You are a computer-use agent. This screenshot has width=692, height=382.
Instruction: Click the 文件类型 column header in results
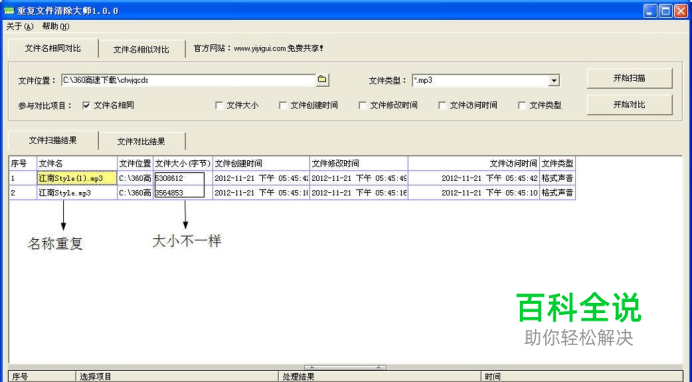pyautogui.click(x=557, y=163)
